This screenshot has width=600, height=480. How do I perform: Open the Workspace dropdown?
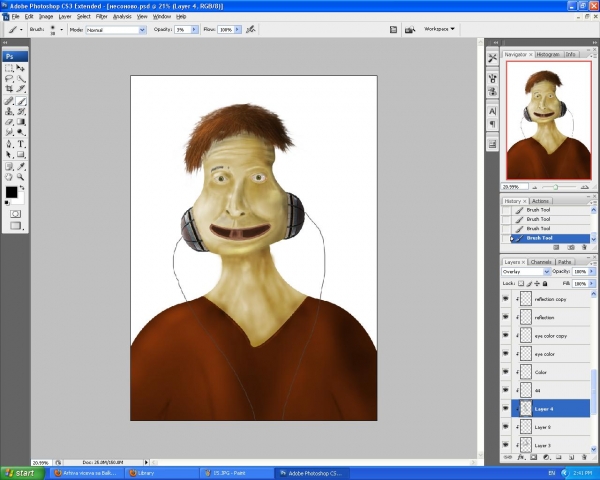[x=439, y=29]
